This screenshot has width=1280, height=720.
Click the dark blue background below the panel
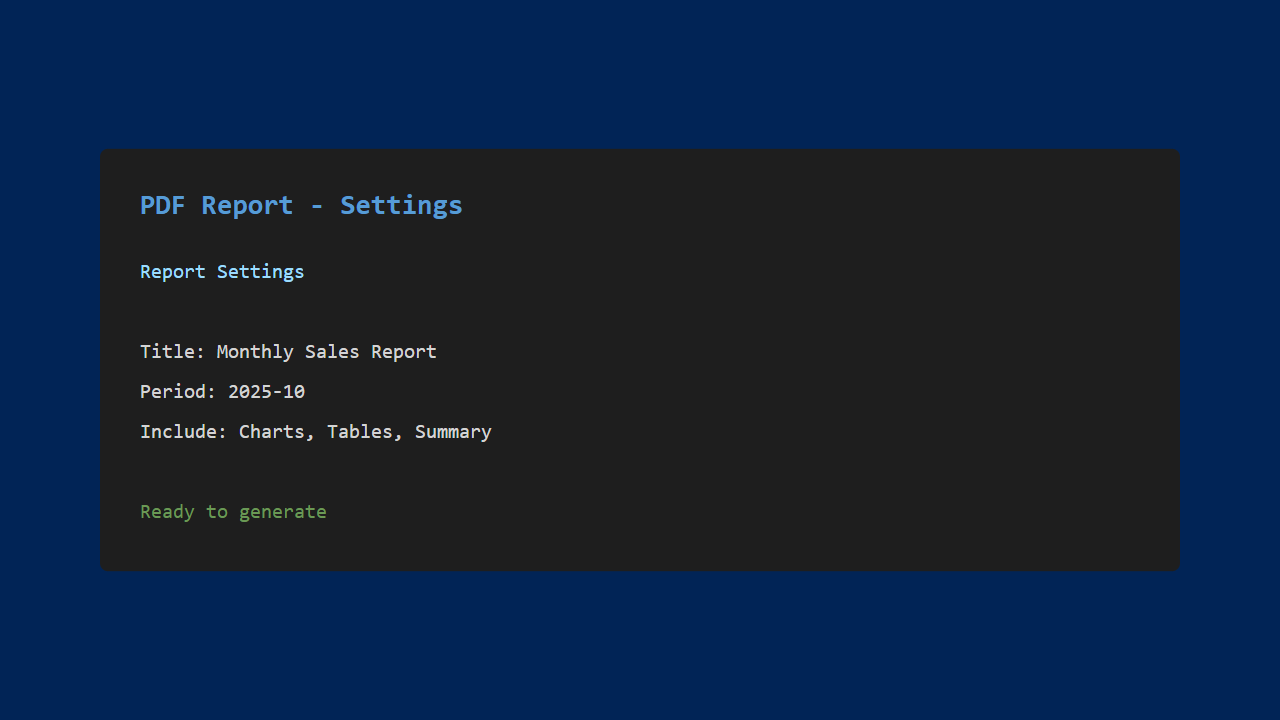click(640, 650)
